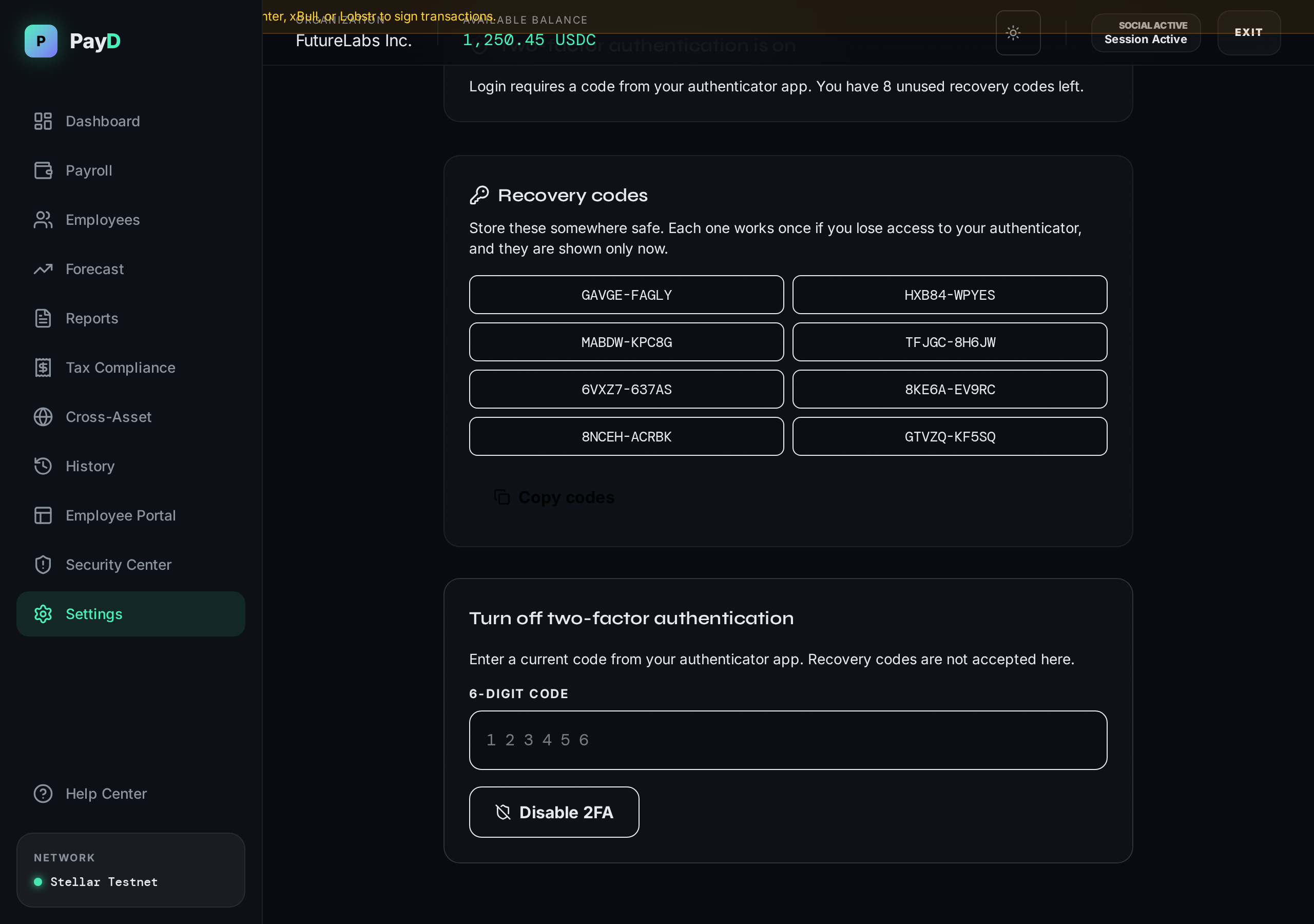
Task: Click the 1,250.45 USDC balance
Action: click(x=529, y=40)
